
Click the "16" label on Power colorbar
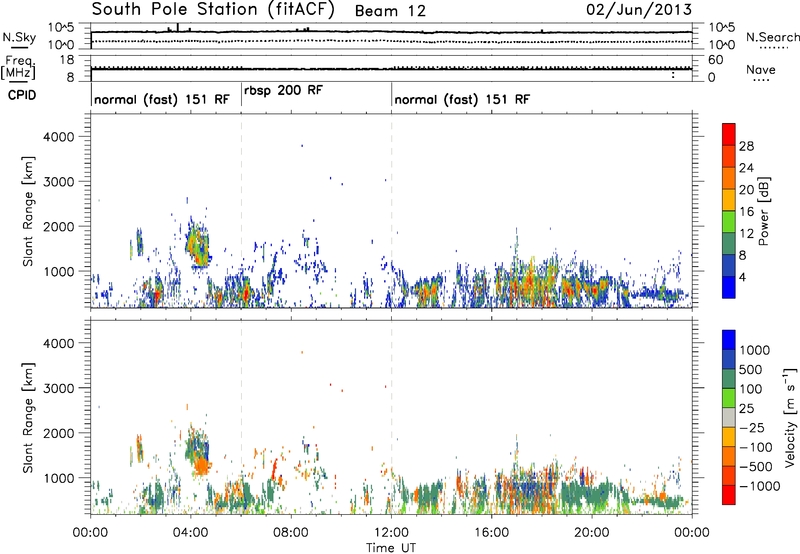click(x=746, y=212)
